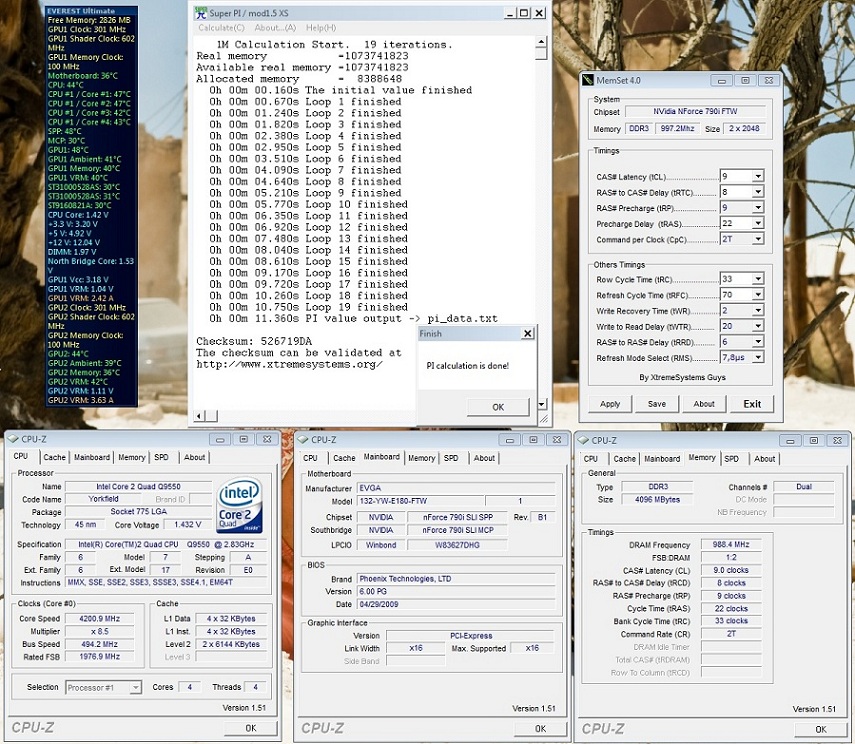Switch to Mainboard tab in left CPU-Z

[92, 457]
